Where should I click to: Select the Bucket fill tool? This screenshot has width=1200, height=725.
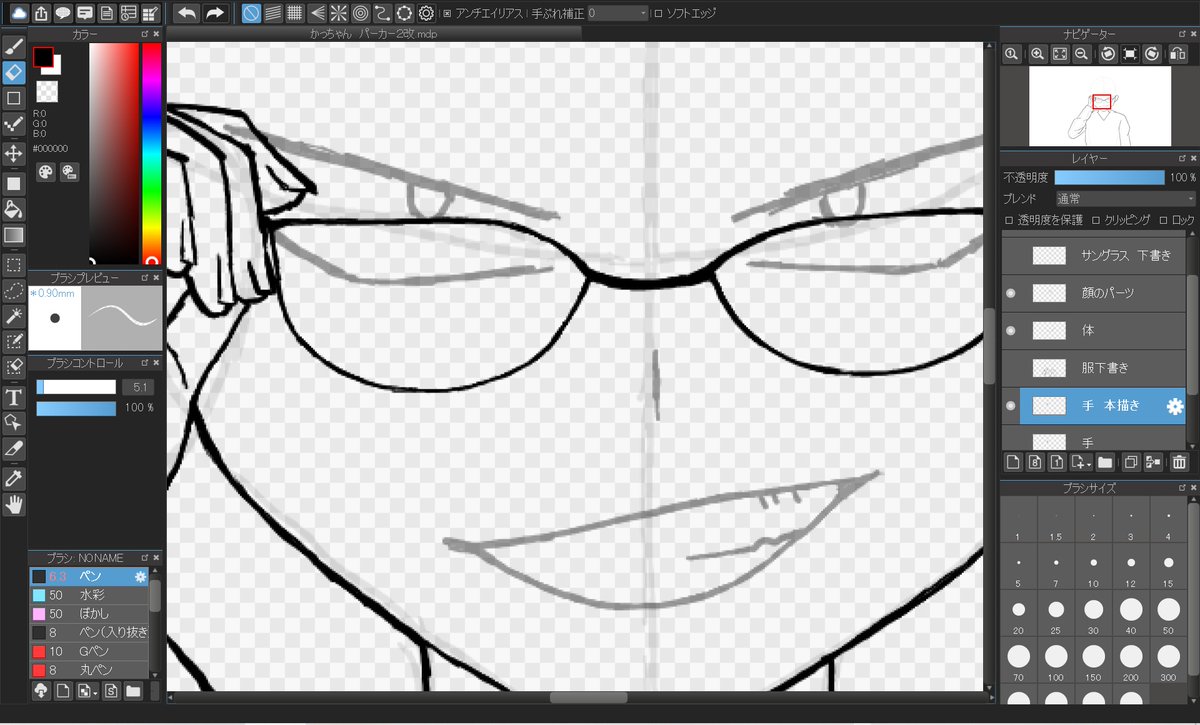[x=14, y=209]
